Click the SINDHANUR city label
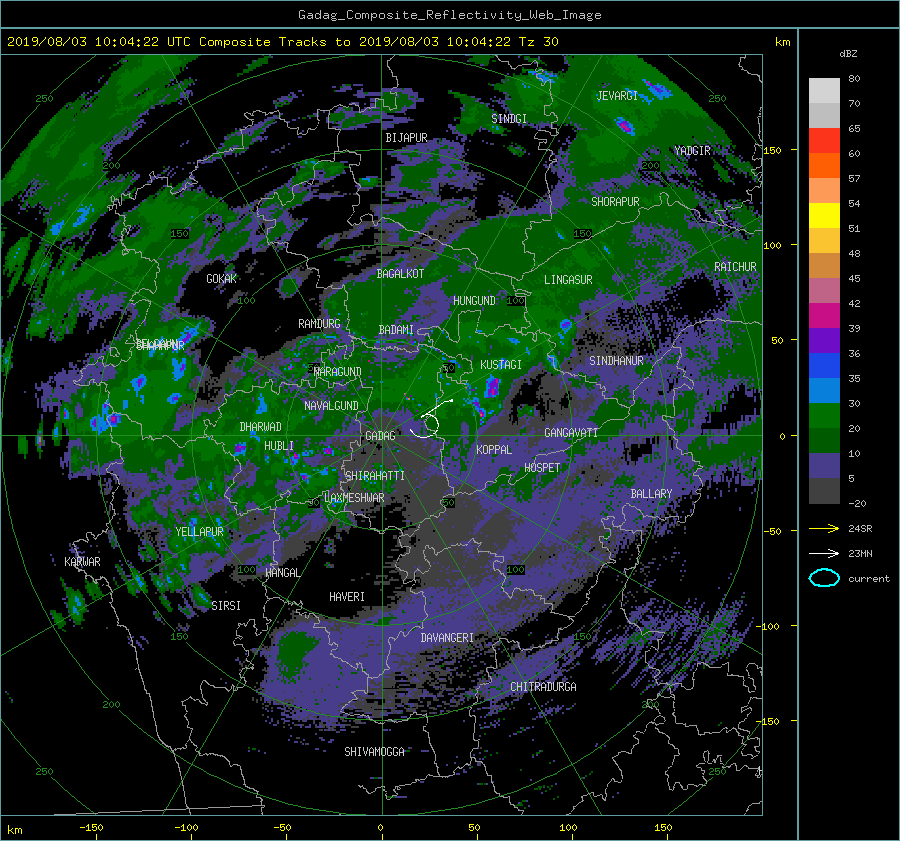The width and height of the screenshot is (900, 841). (x=616, y=361)
